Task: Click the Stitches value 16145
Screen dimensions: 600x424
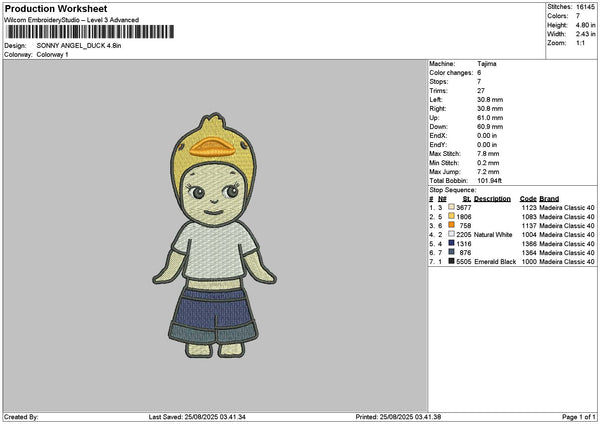Action: click(x=585, y=7)
